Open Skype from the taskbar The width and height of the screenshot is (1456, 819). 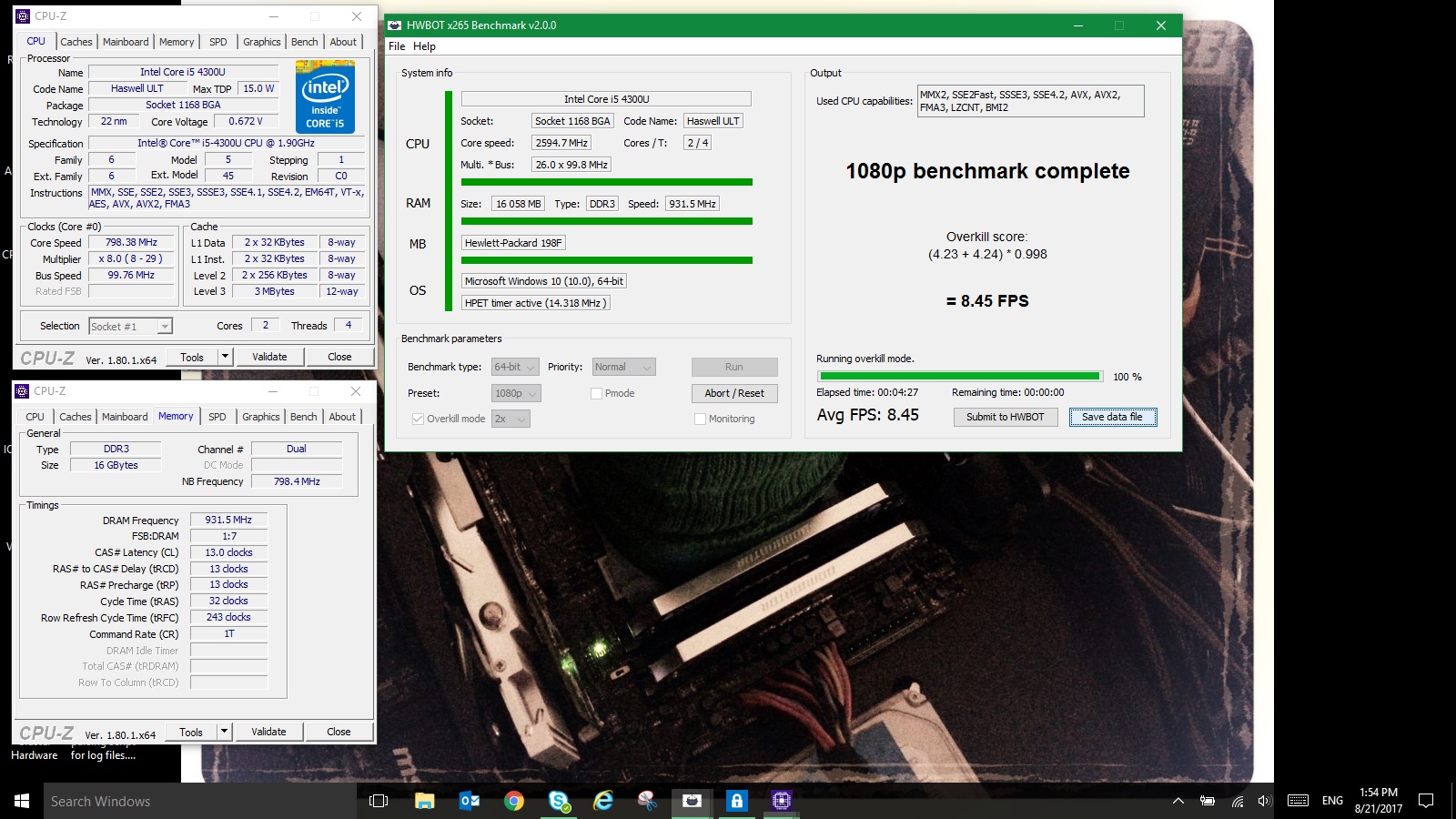tap(559, 801)
